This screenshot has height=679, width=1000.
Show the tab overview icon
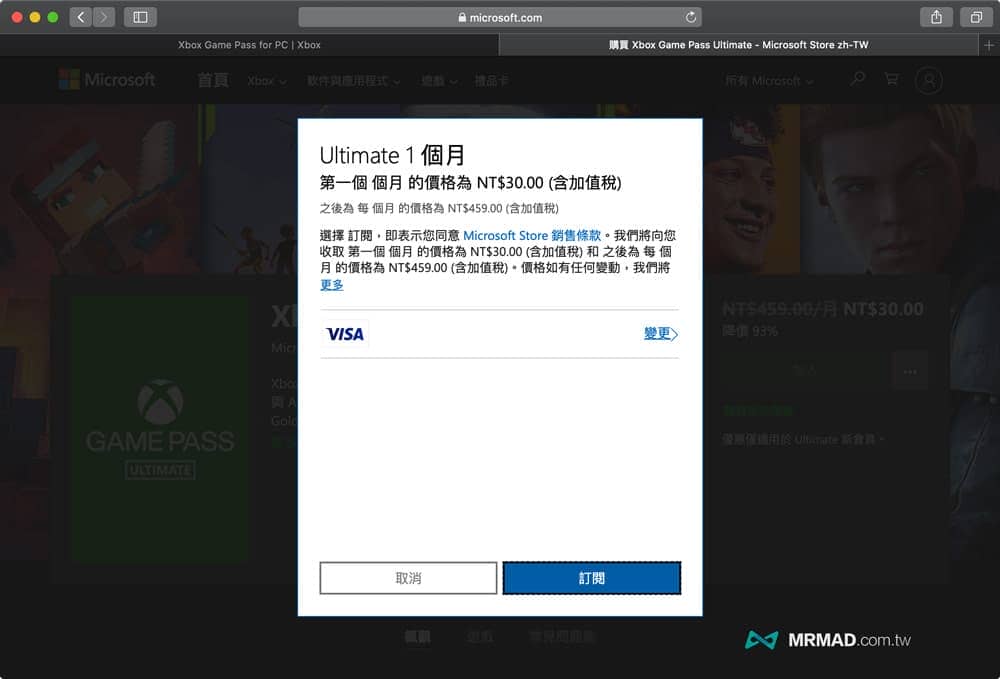tap(976, 17)
